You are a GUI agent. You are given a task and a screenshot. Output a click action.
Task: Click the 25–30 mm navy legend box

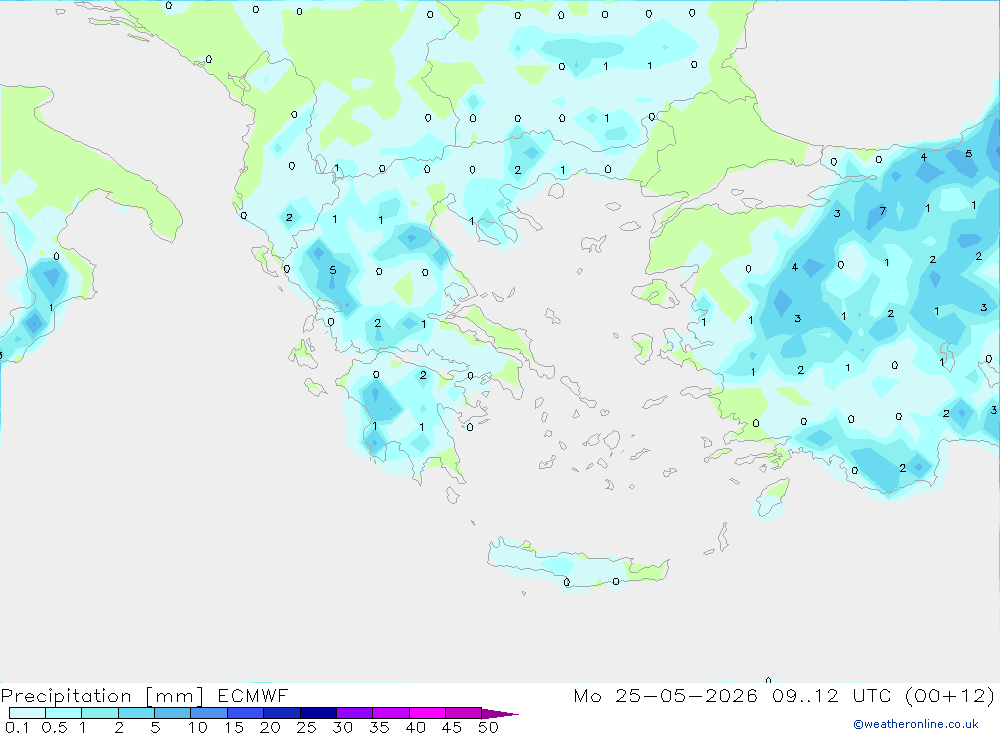pyautogui.click(x=318, y=713)
